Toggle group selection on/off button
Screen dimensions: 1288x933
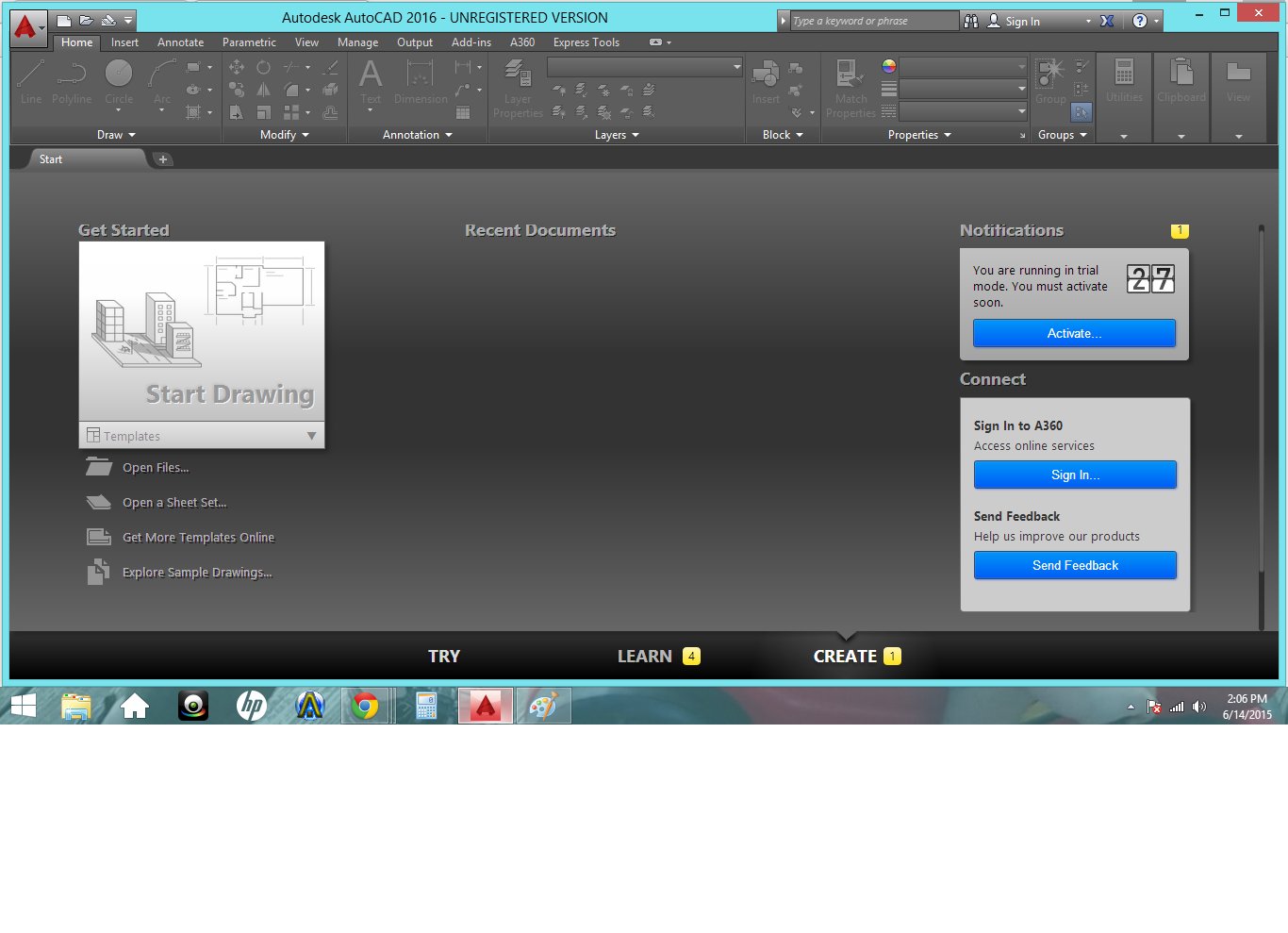1081,112
